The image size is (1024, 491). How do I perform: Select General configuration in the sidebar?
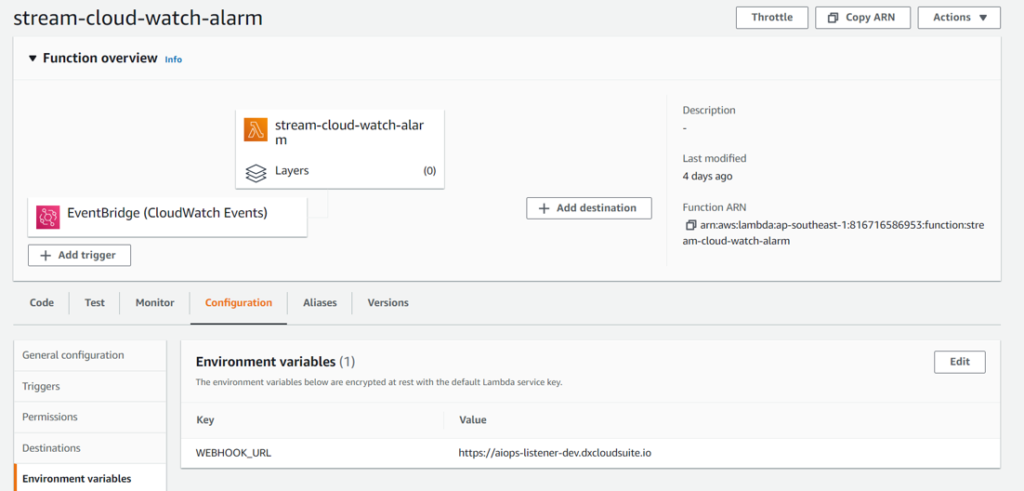(90, 355)
